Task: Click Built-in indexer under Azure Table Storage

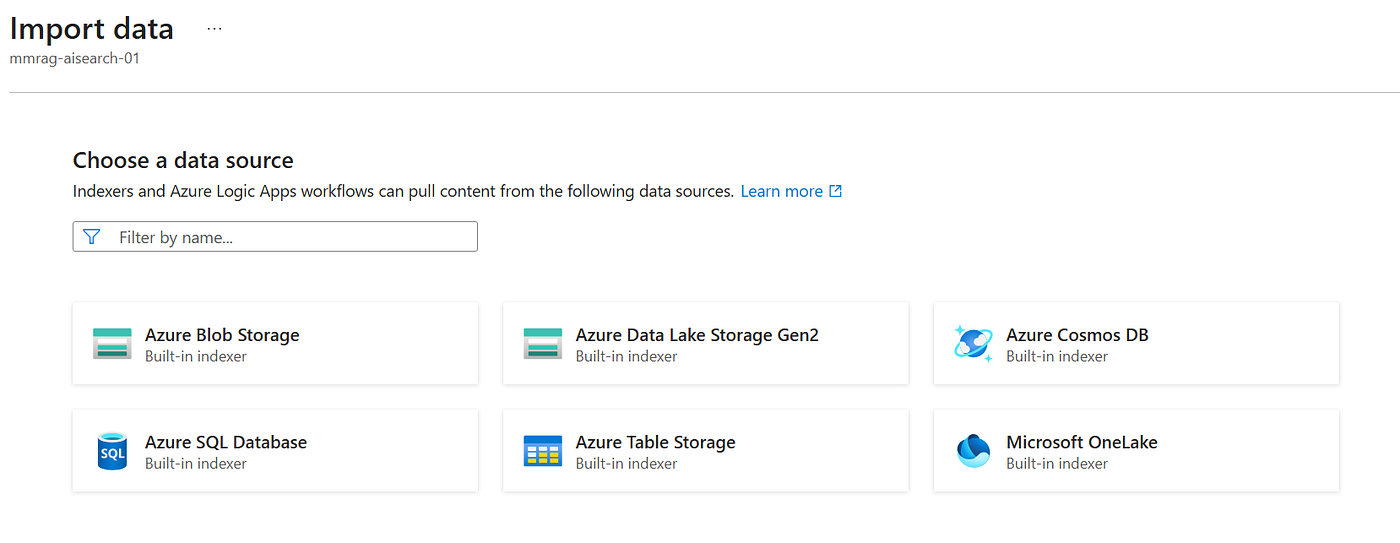Action: click(x=627, y=464)
